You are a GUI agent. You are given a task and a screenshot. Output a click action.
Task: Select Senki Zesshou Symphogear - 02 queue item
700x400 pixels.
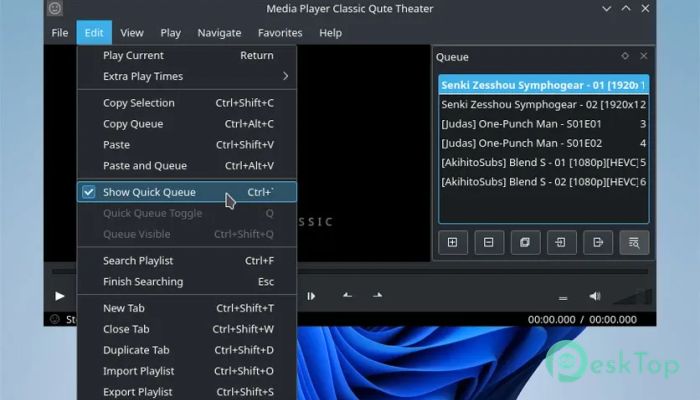pyautogui.click(x=543, y=104)
